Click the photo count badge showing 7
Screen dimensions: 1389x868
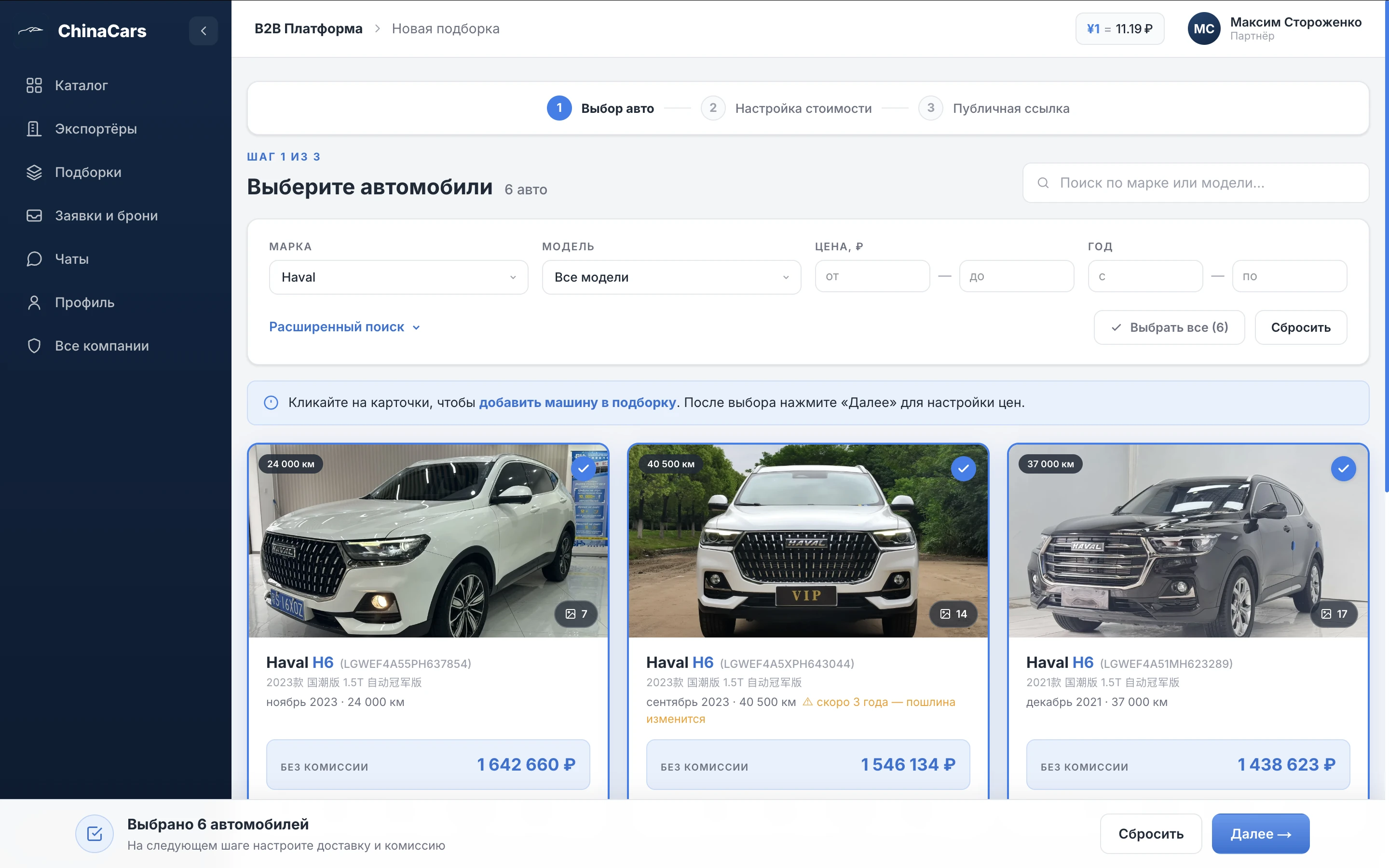(576, 614)
